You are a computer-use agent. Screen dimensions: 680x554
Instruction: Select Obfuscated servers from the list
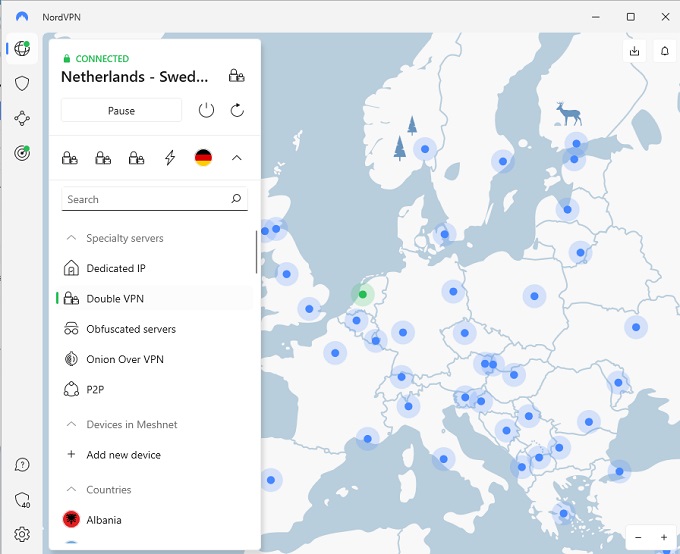130,329
